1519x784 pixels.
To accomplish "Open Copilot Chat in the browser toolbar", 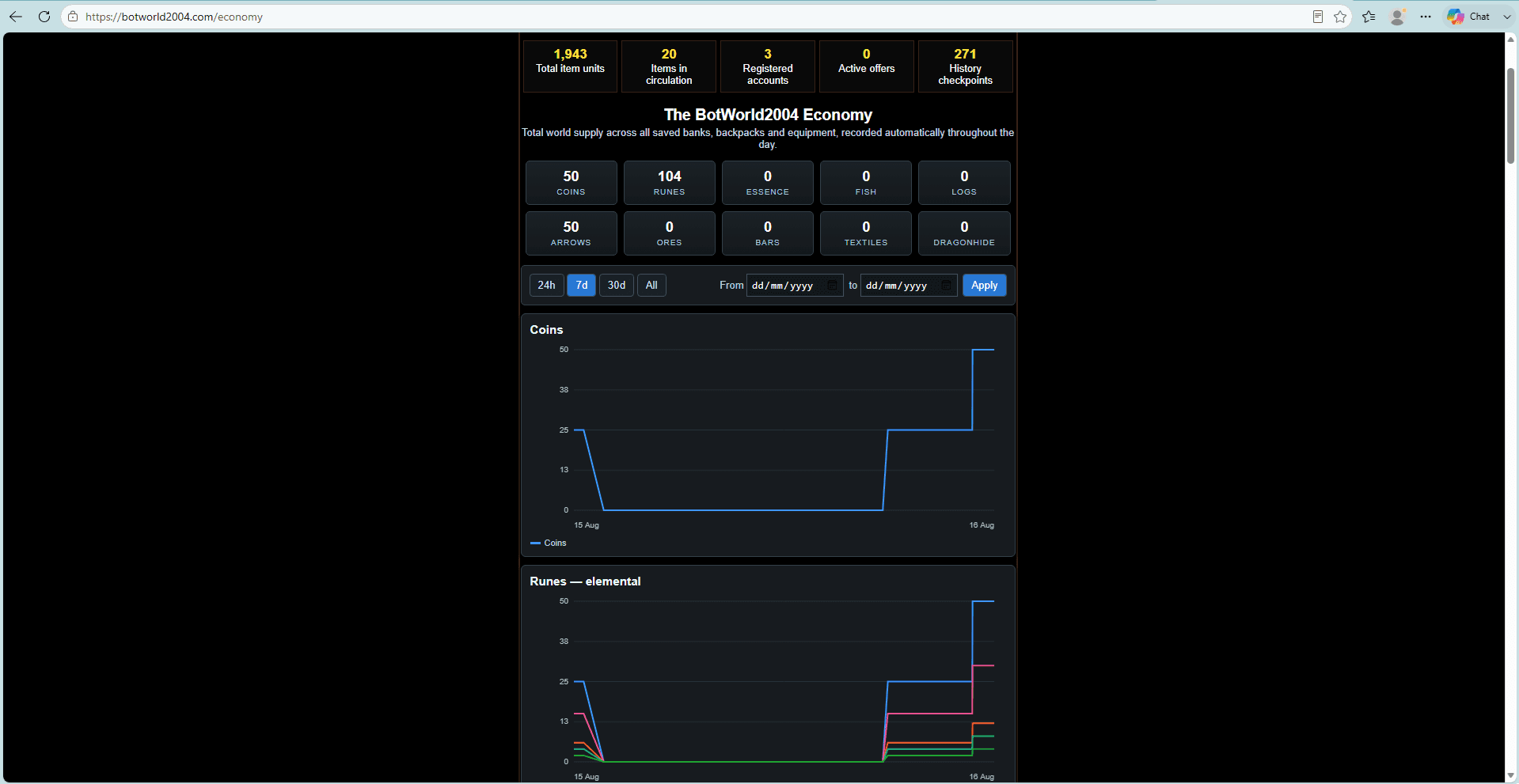I will (1468, 17).
